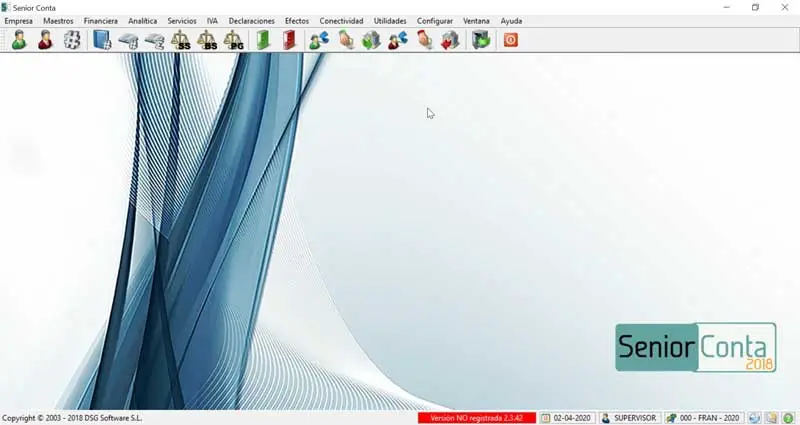800x425 pixels.
Task: Click the hand with red sleeve icon
Action: point(424,40)
